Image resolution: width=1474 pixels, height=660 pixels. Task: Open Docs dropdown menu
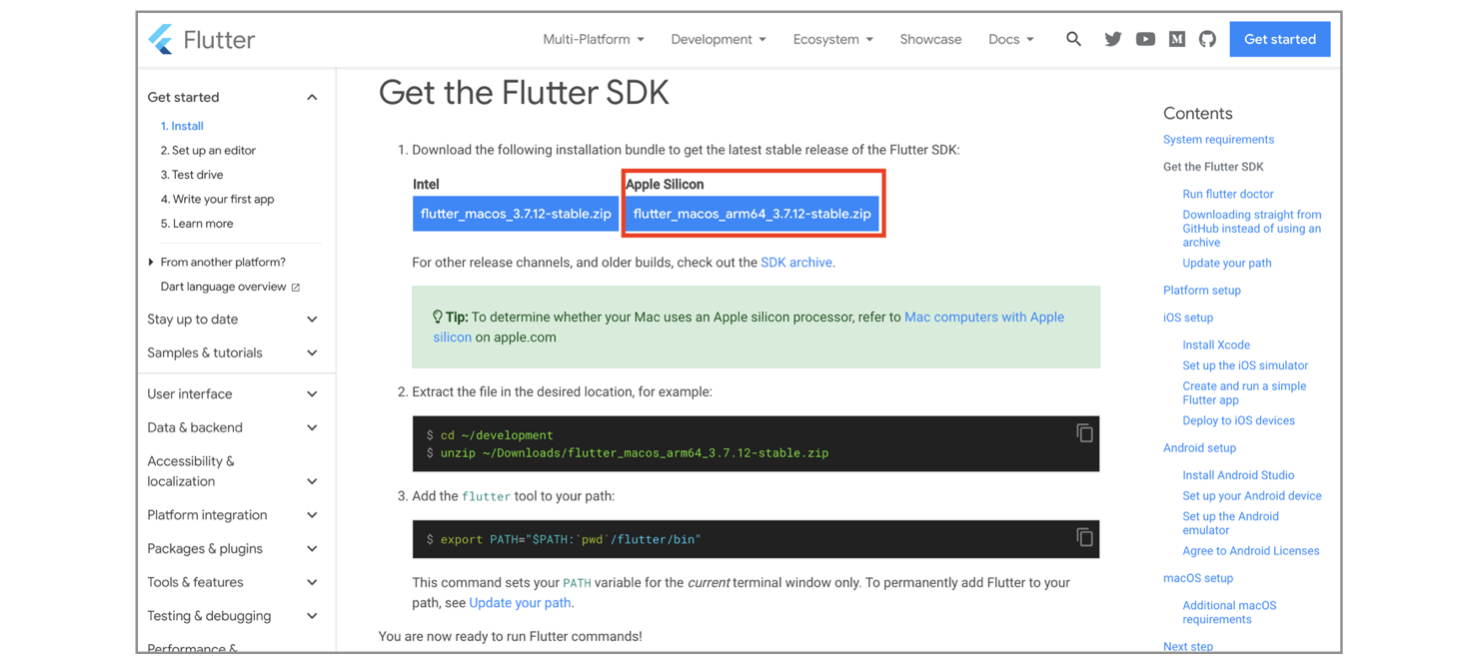[1010, 39]
